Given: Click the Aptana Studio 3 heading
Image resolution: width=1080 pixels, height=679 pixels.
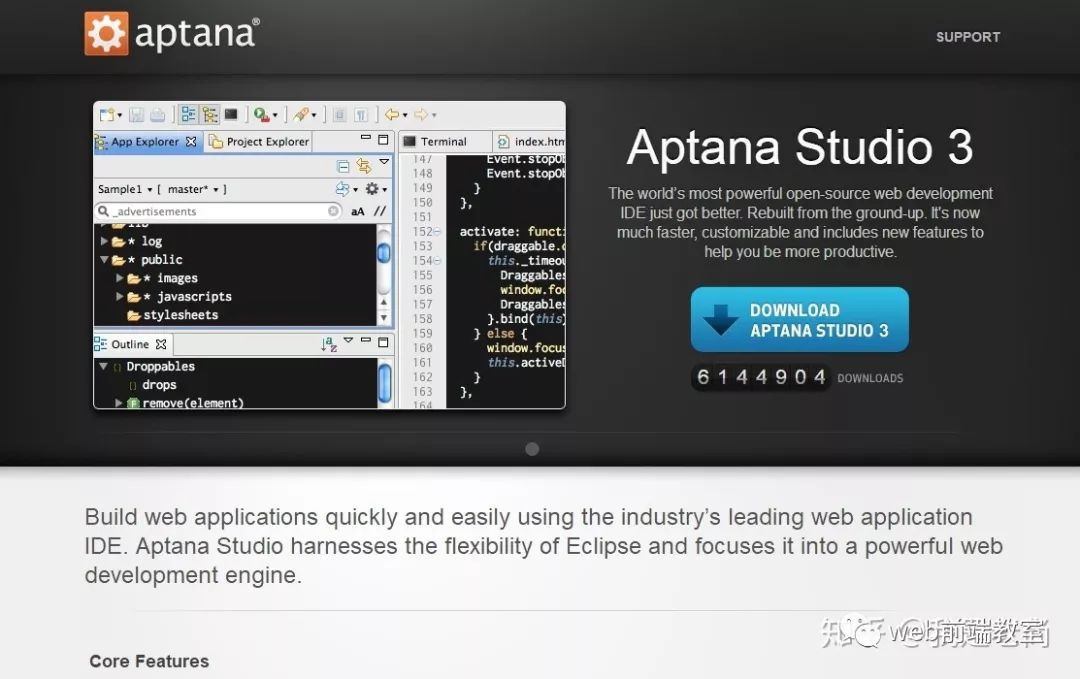Looking at the screenshot, I should (x=800, y=147).
